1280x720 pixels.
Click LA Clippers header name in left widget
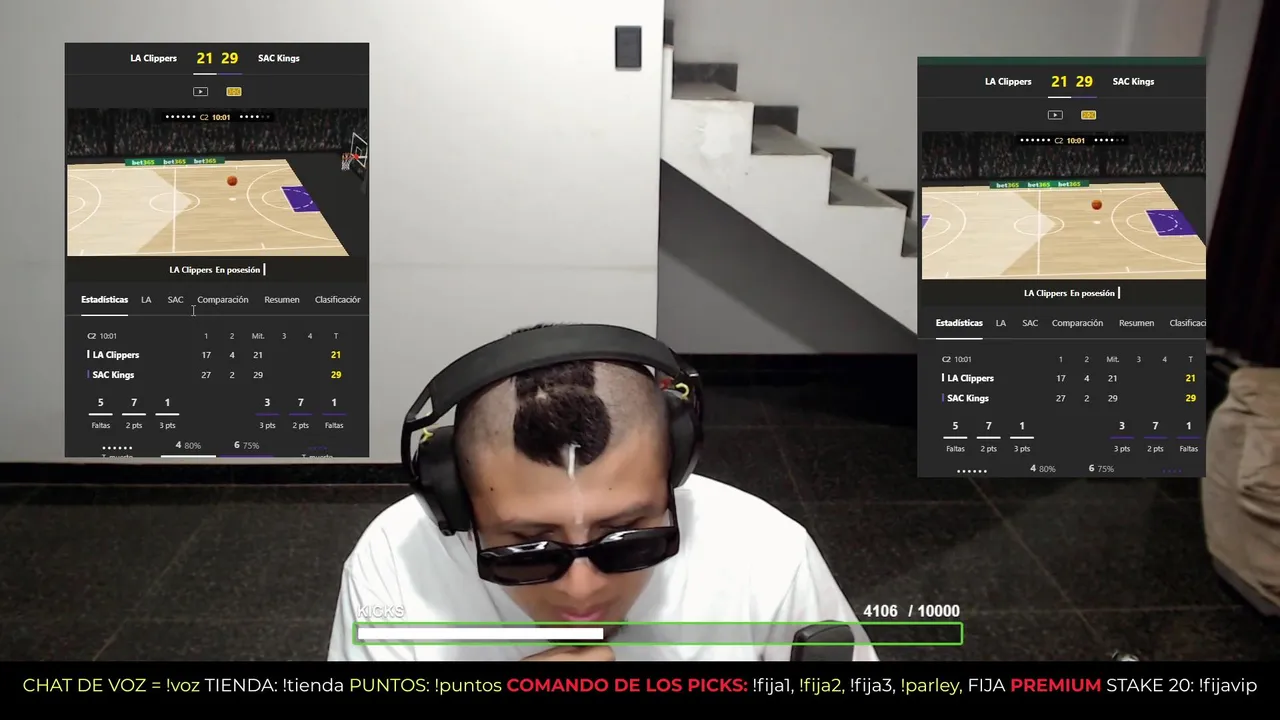click(x=153, y=58)
